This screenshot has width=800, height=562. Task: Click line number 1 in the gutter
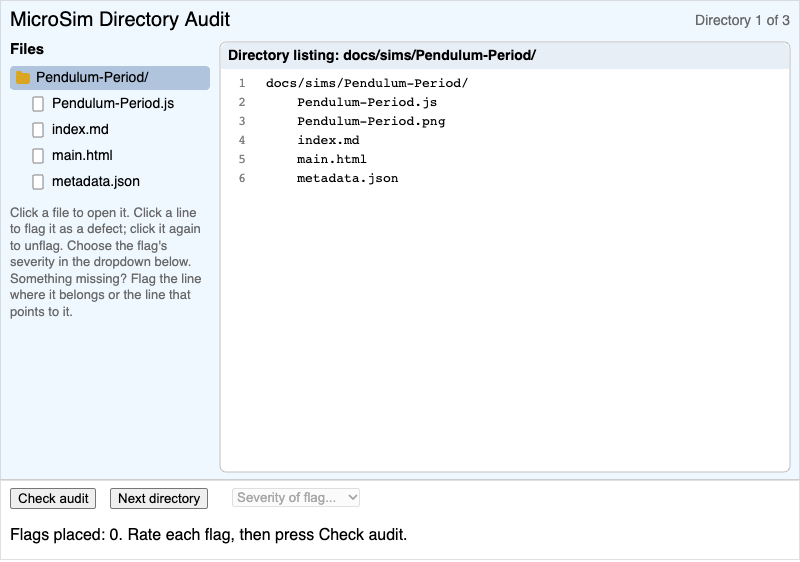pos(242,83)
